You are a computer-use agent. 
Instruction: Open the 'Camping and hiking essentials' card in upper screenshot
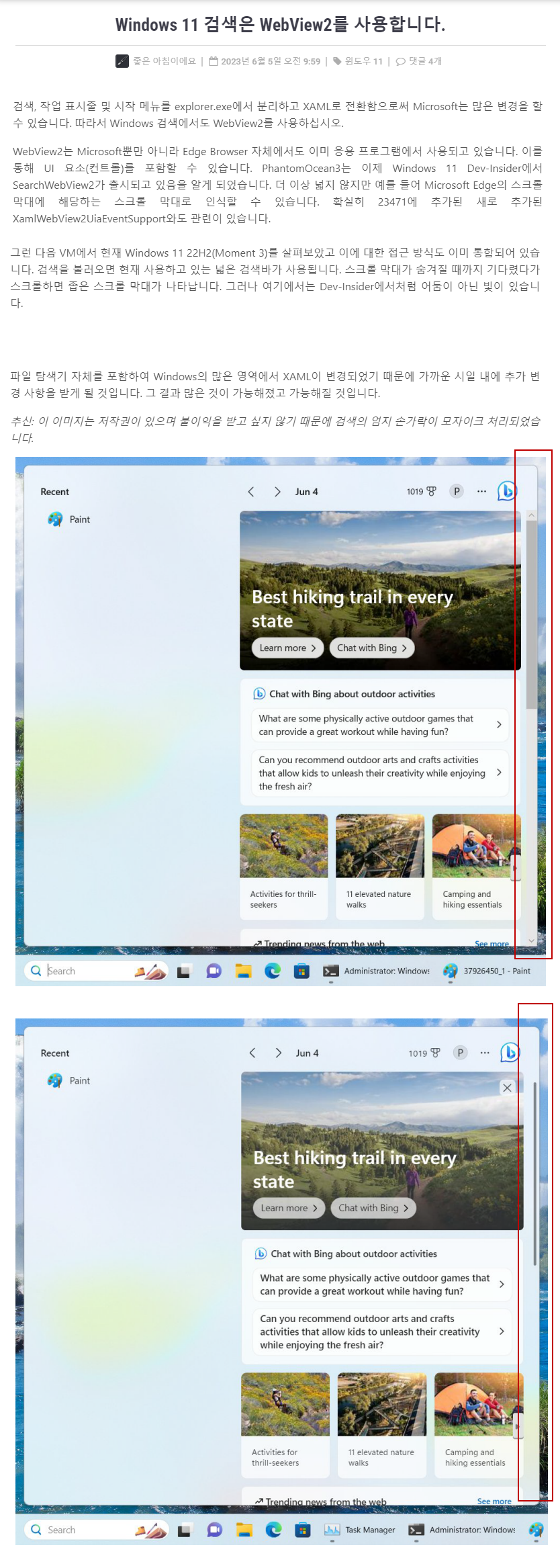[x=476, y=867]
